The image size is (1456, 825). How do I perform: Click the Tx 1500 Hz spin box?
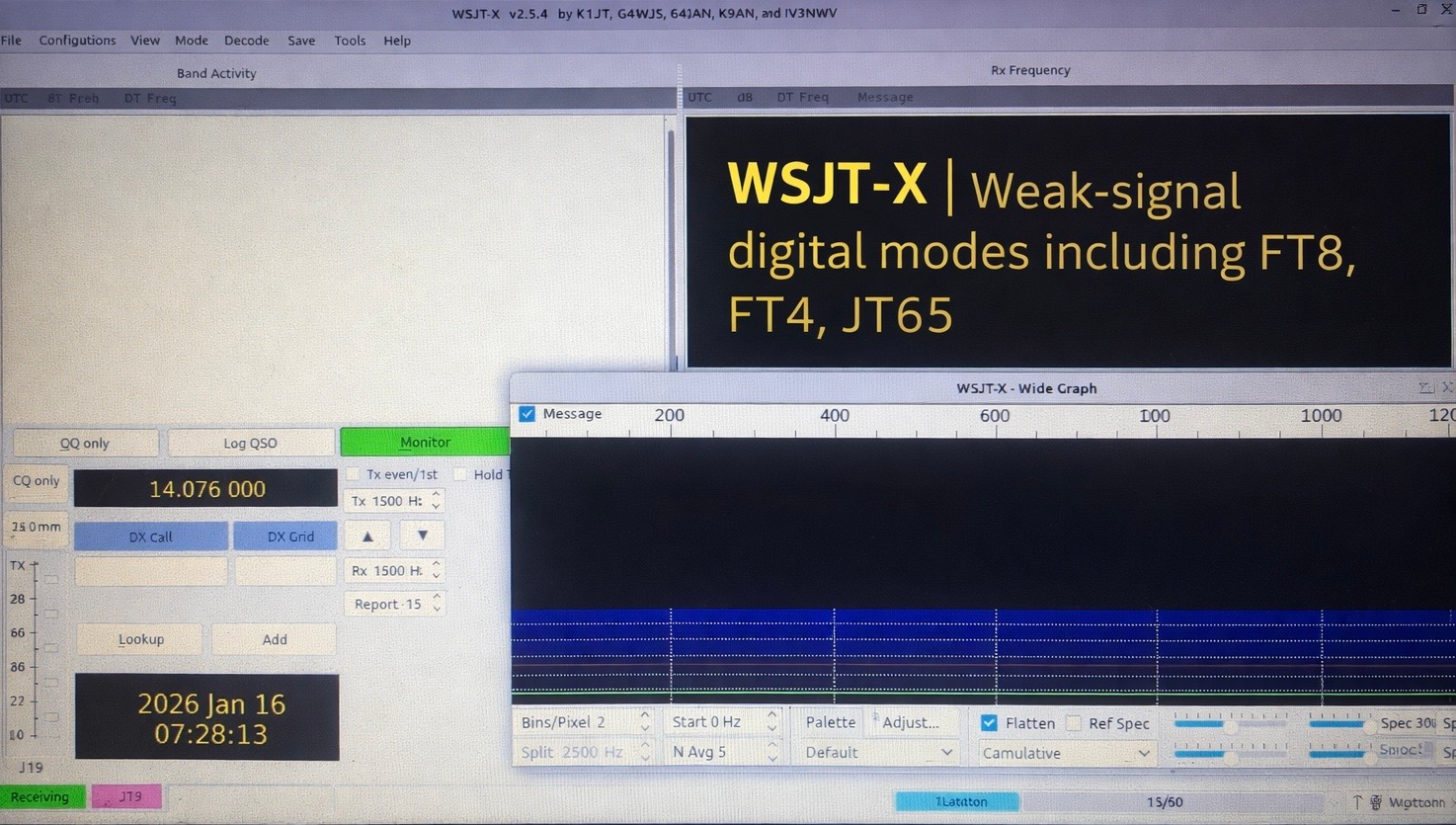[x=393, y=501]
